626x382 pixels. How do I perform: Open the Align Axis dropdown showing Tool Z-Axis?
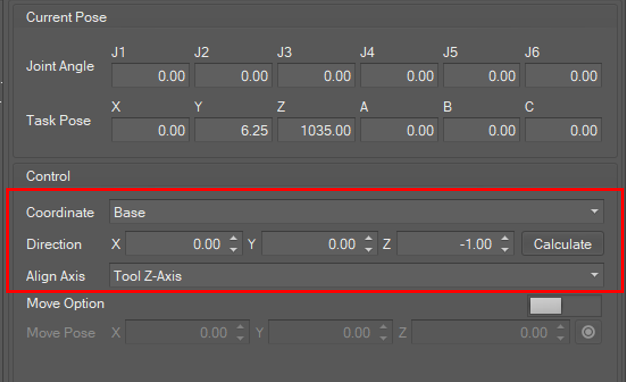tap(356, 275)
